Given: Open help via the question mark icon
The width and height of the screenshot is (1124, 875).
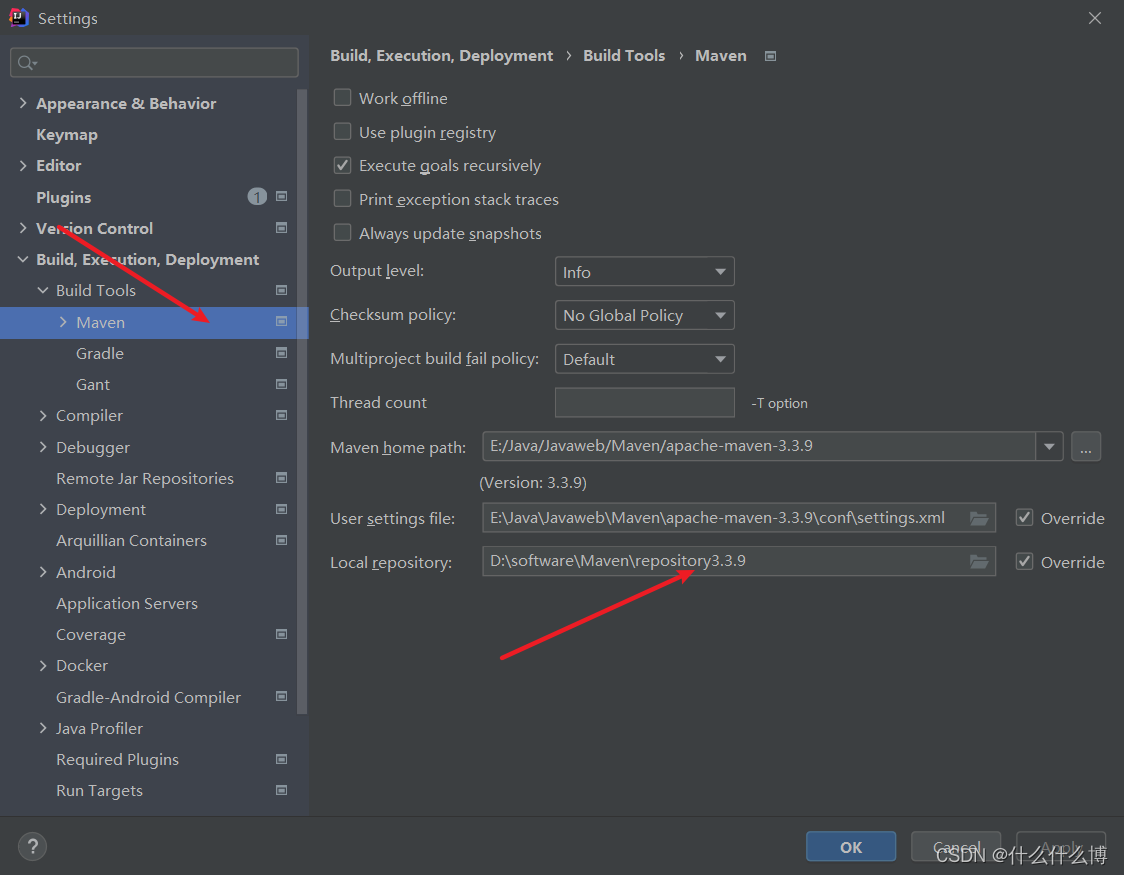Looking at the screenshot, I should pos(32,846).
